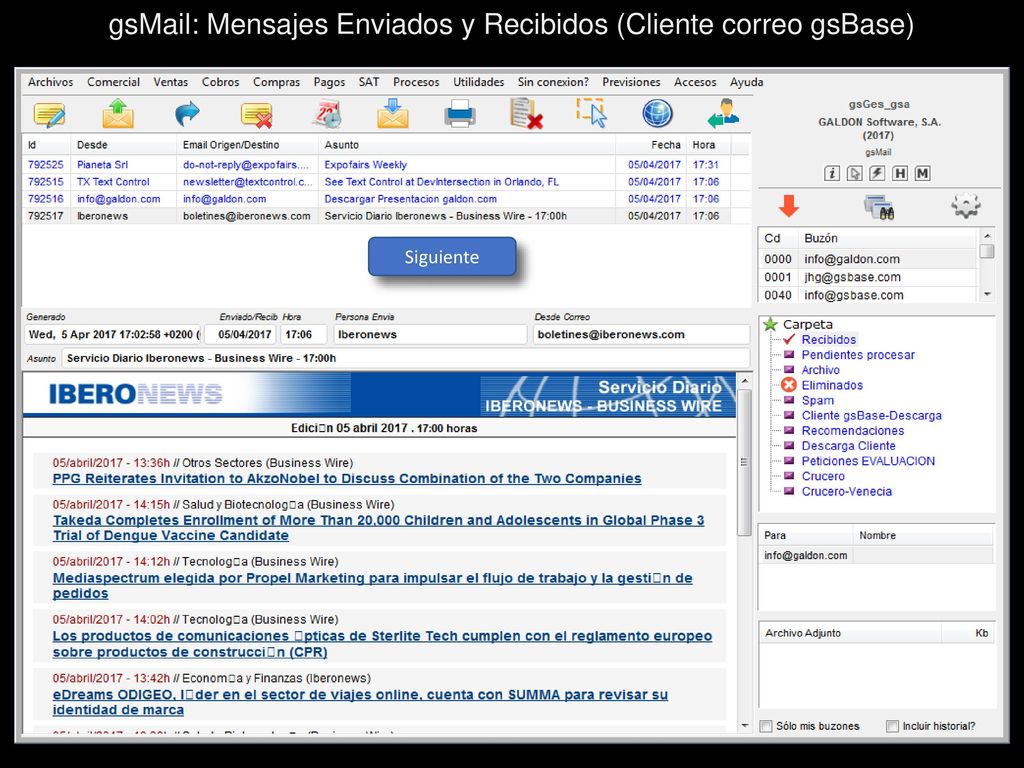Select the Crucero-Venecia folder
Image resolution: width=1024 pixels, height=768 pixels.
point(846,491)
